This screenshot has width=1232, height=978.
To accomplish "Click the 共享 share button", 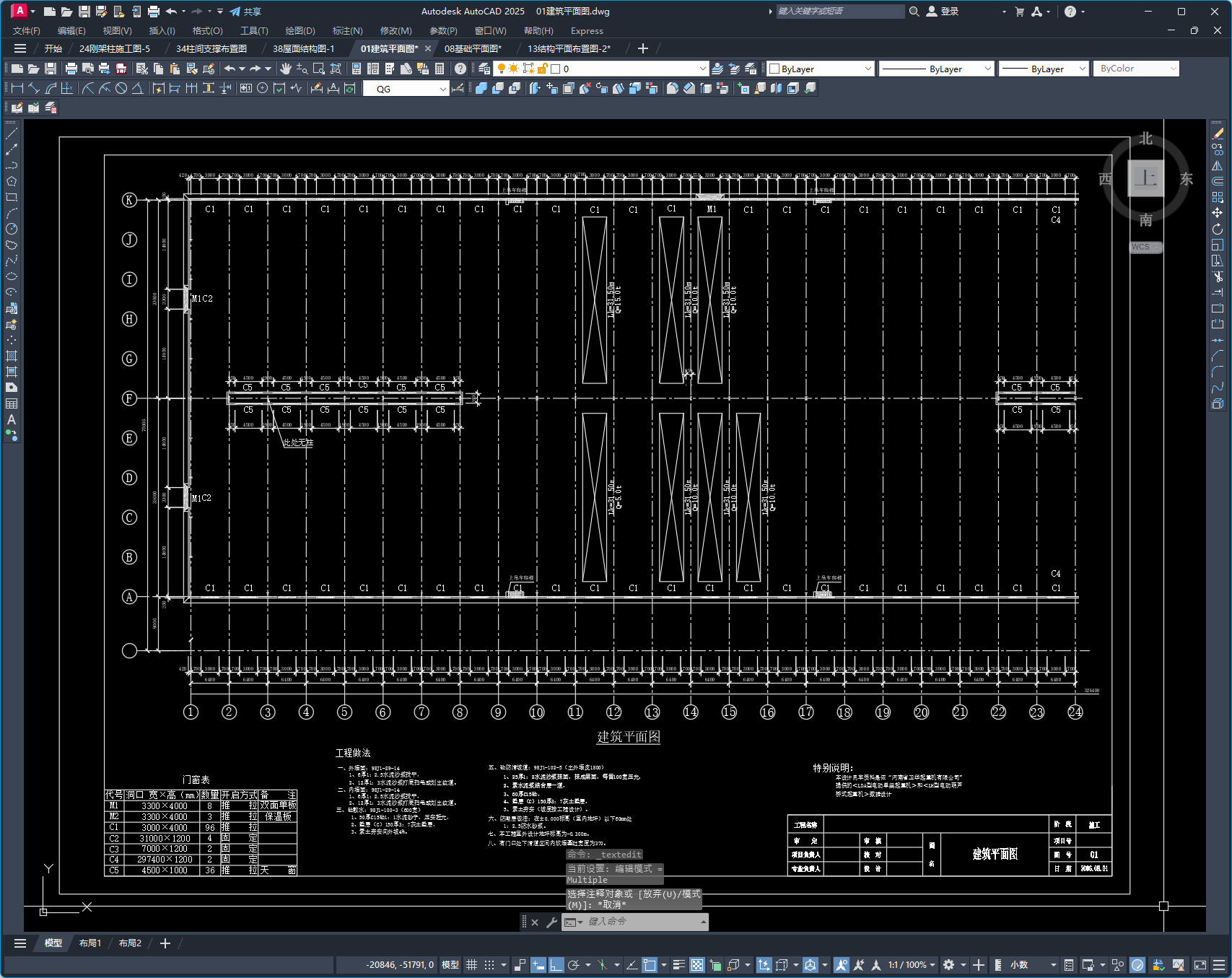I will (x=245, y=12).
